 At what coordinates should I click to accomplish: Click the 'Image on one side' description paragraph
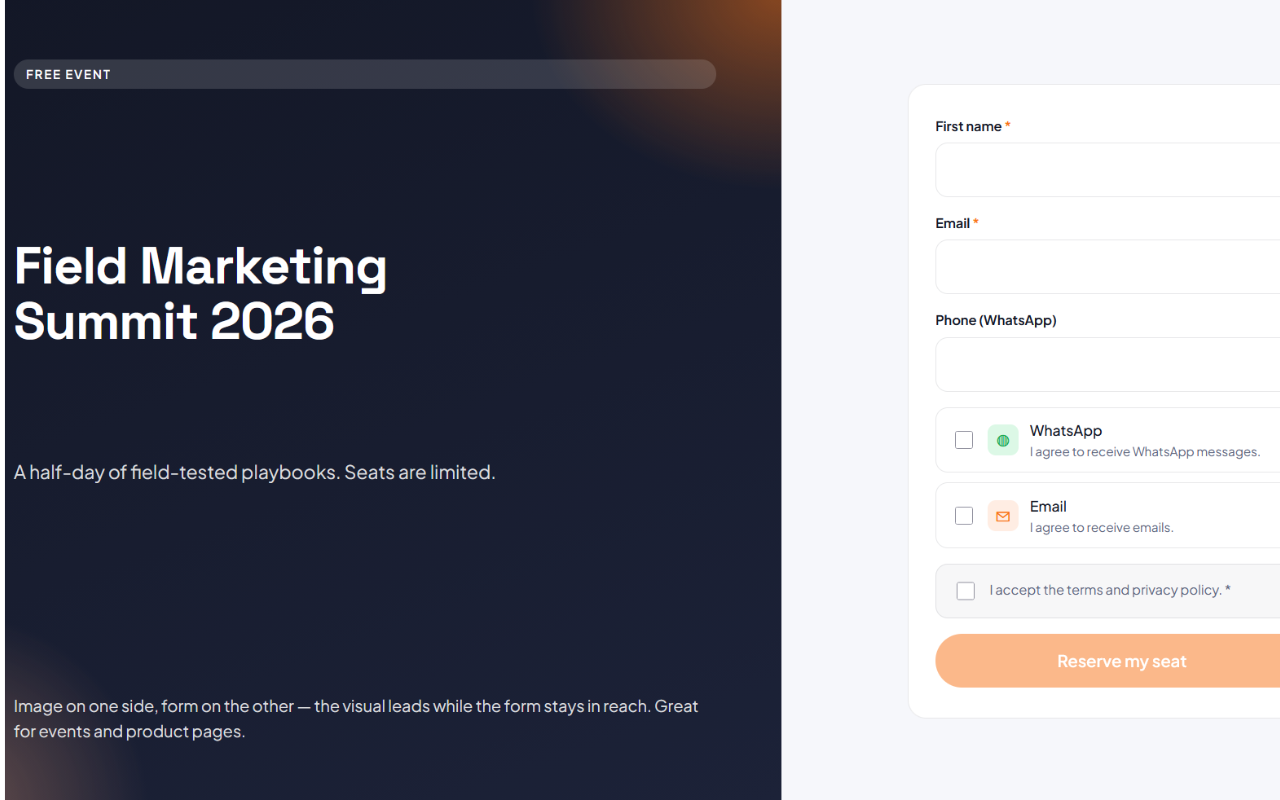pos(356,719)
